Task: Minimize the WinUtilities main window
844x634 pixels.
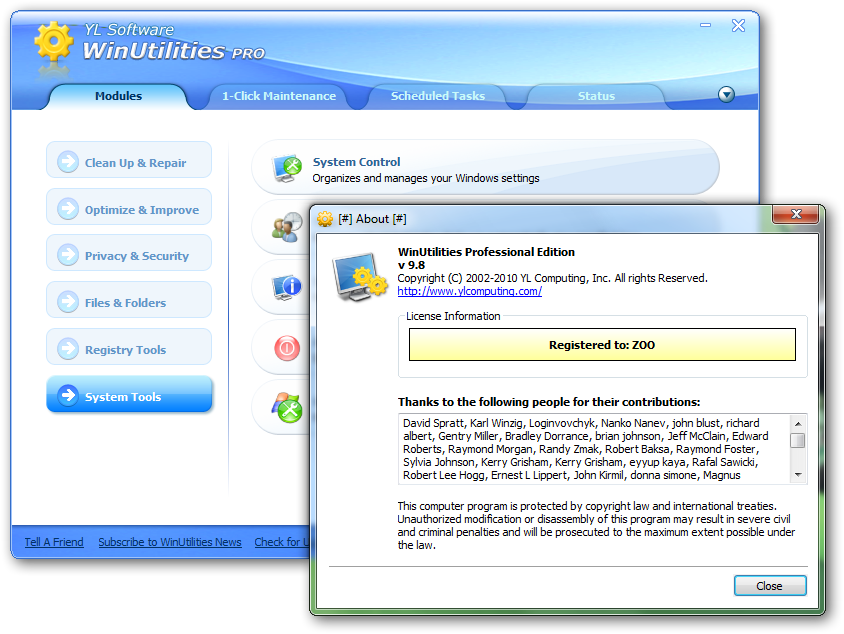Action: [706, 25]
